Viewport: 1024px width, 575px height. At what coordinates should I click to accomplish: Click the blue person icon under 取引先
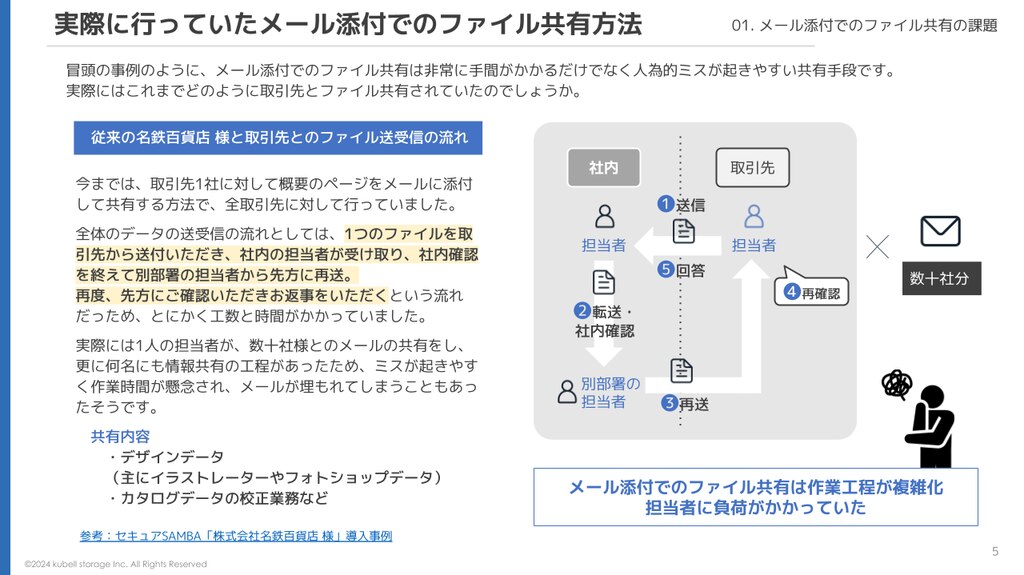pos(754,216)
